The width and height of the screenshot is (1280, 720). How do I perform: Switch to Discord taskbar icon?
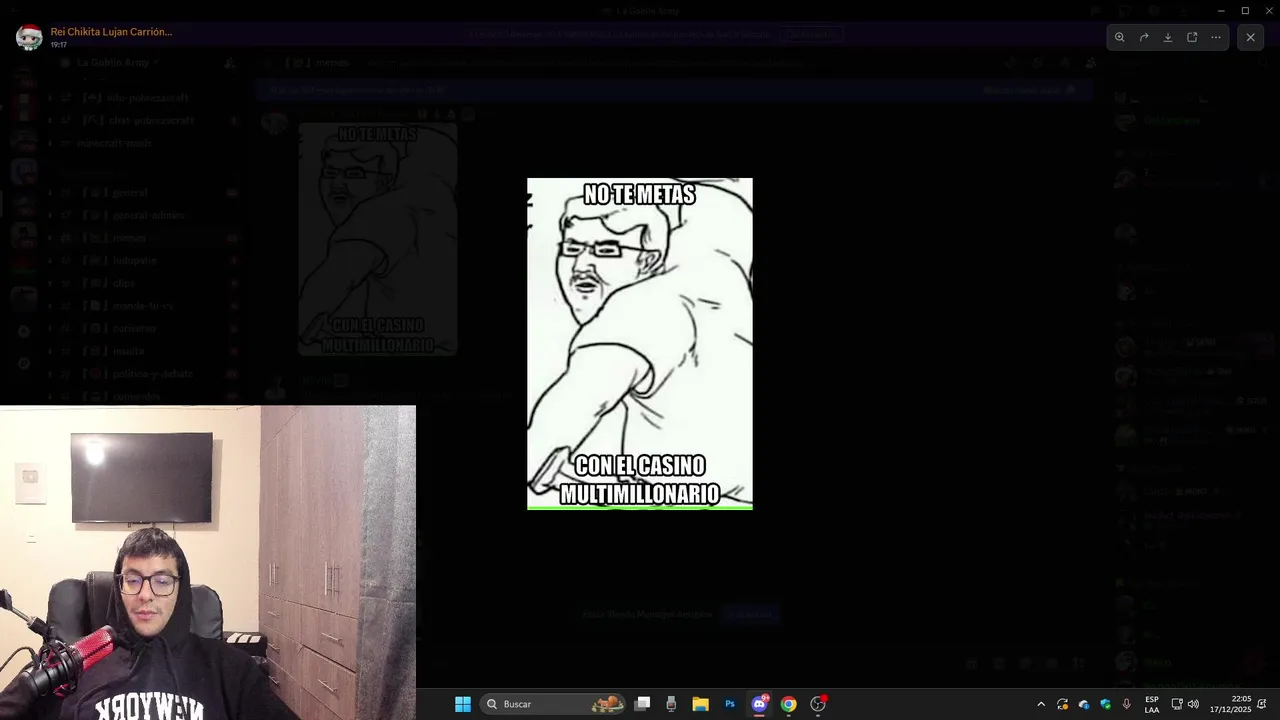click(x=759, y=704)
